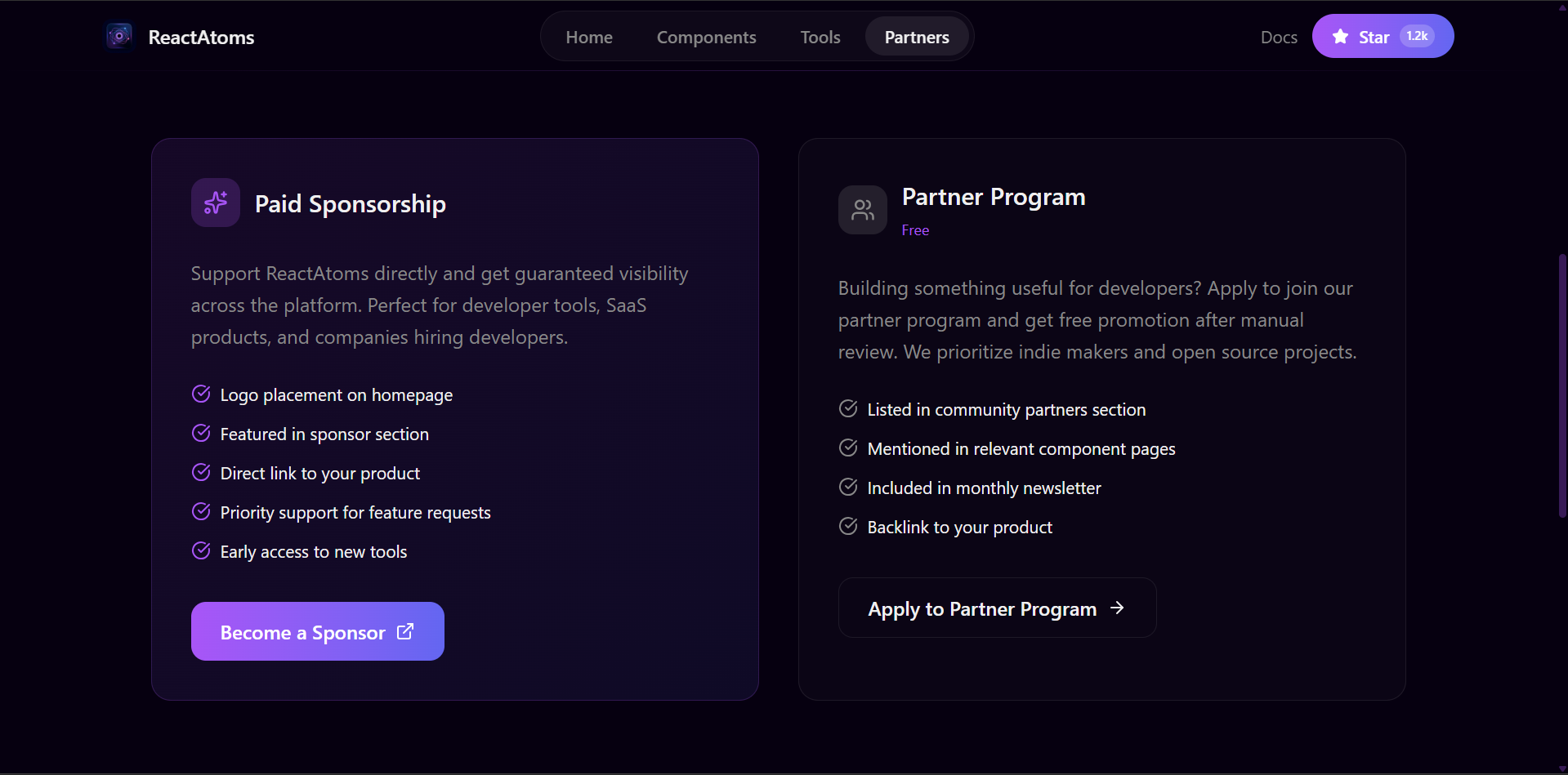This screenshot has height=775, width=1568.
Task: Switch to the Components tab
Action: point(706,37)
